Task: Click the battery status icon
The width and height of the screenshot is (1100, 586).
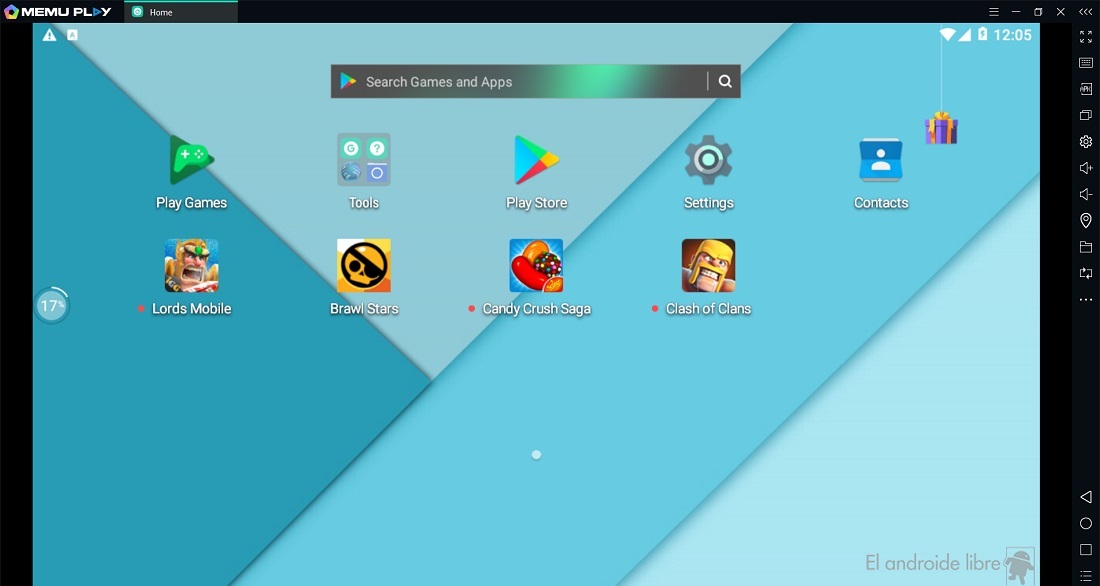Action: click(982, 34)
